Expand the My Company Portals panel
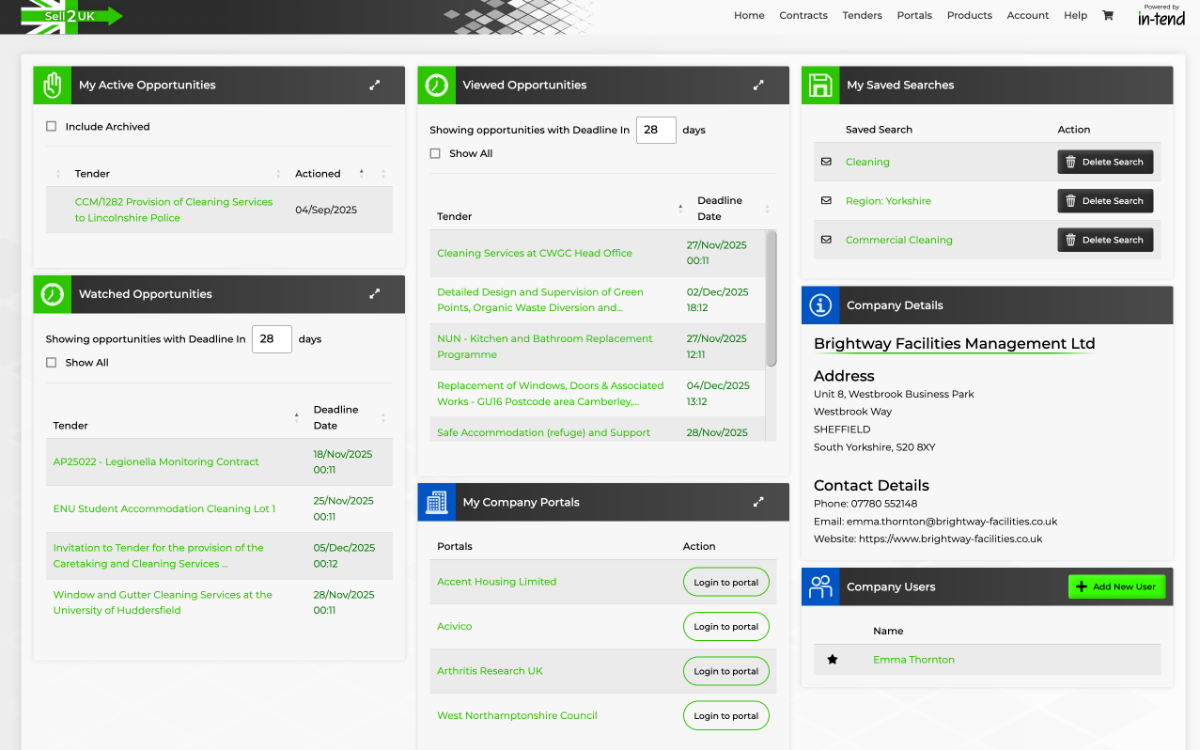 (x=758, y=502)
